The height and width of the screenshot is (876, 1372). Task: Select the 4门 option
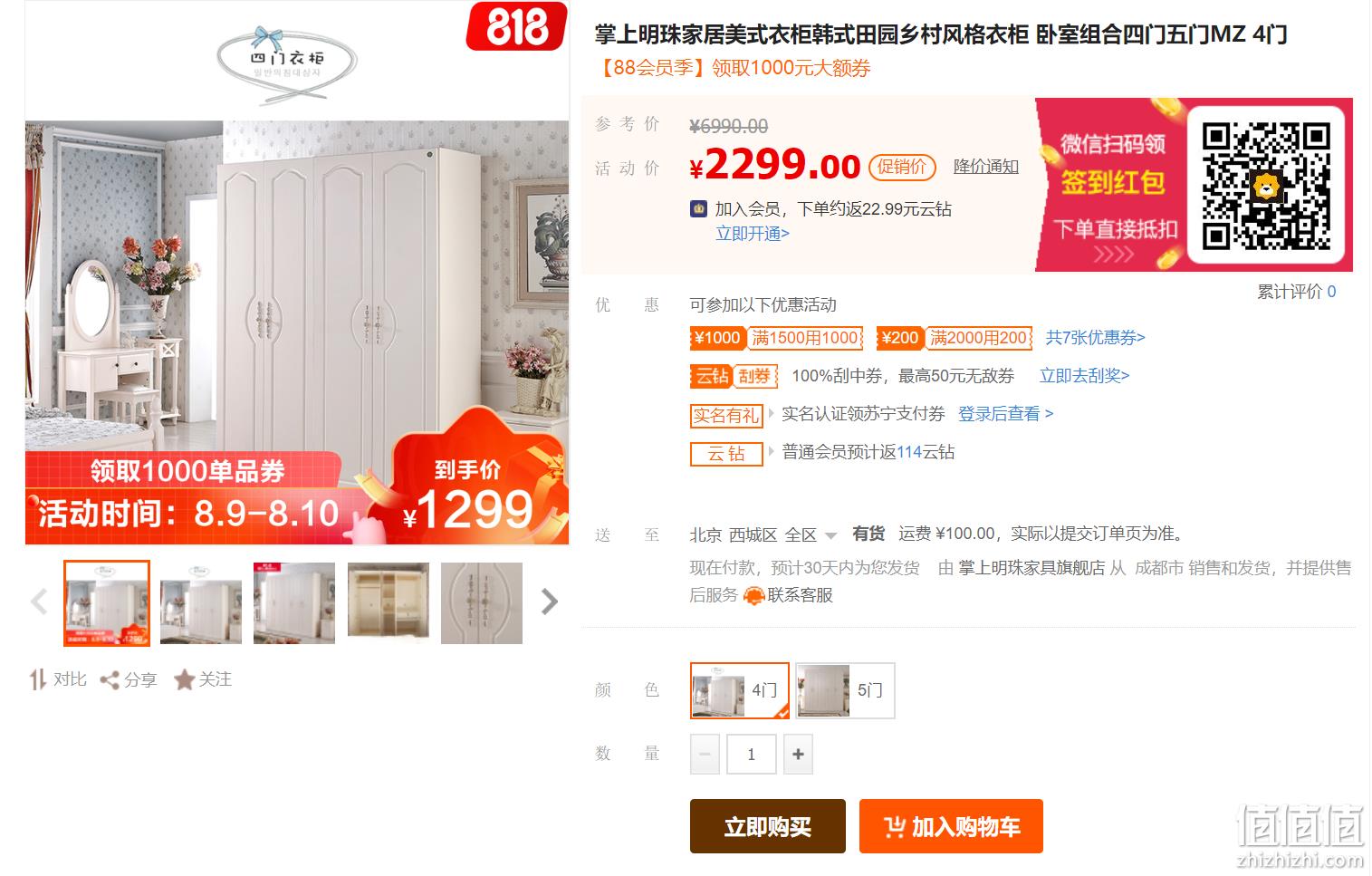[x=740, y=690]
